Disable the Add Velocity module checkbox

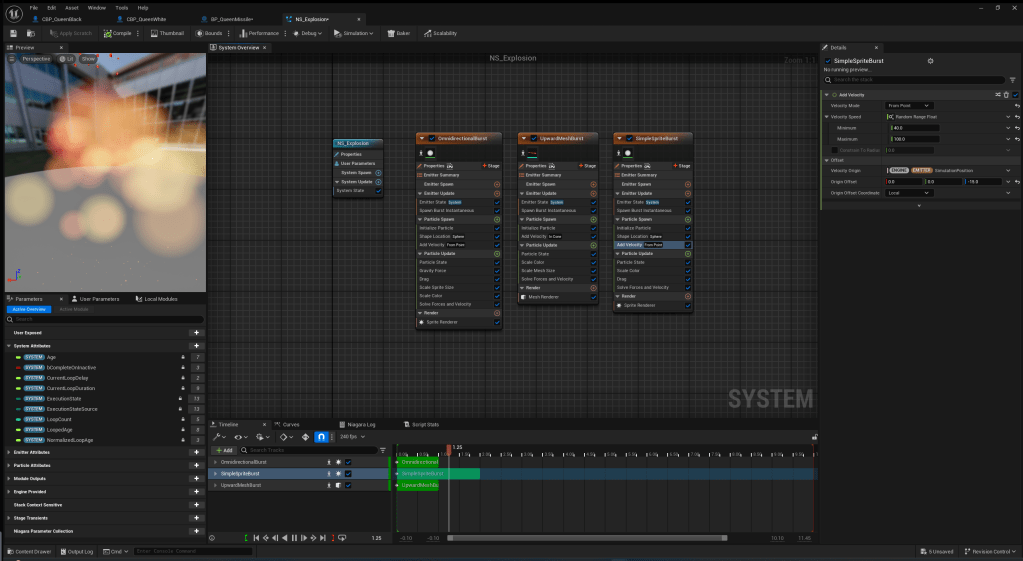coord(1016,95)
